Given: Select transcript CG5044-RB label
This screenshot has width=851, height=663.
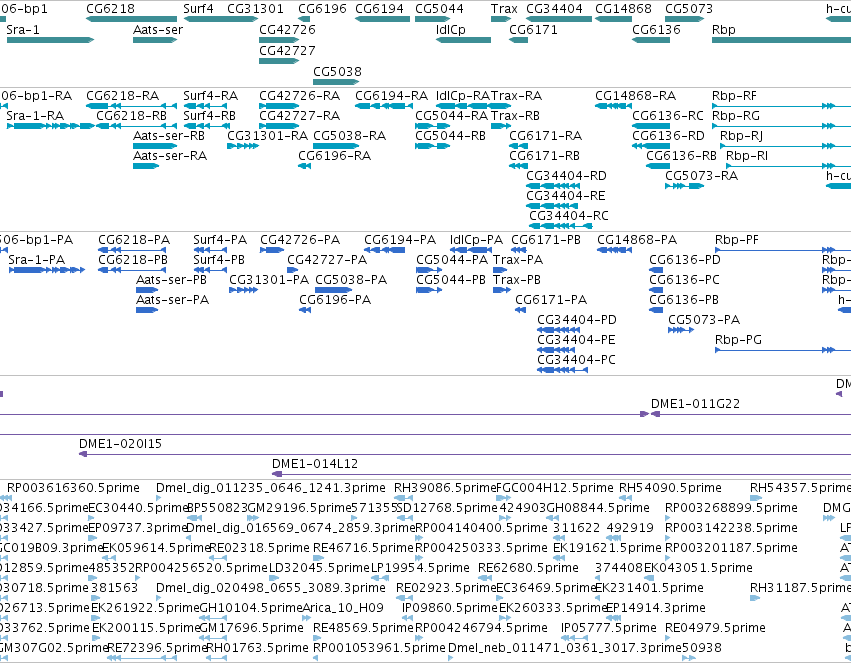Looking at the screenshot, I should [x=450, y=136].
